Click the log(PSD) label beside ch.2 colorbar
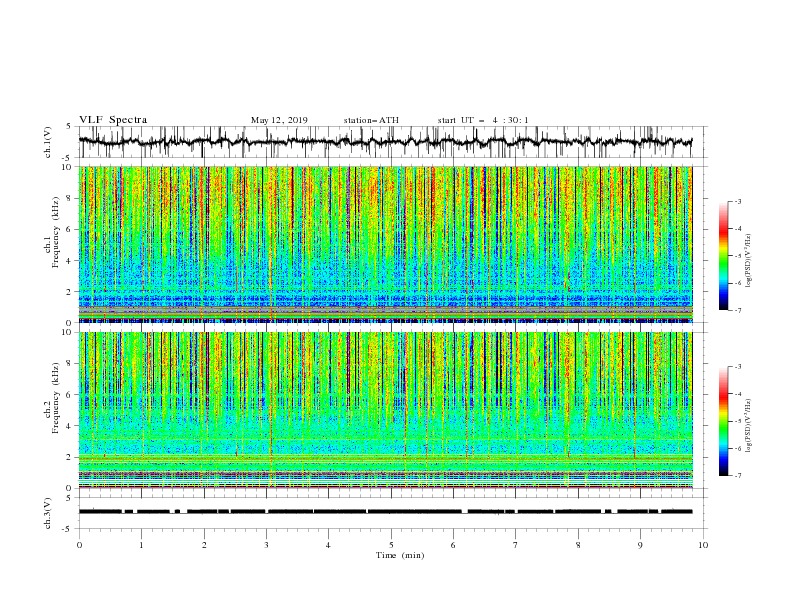792x612 pixels. pyautogui.click(x=748, y=426)
